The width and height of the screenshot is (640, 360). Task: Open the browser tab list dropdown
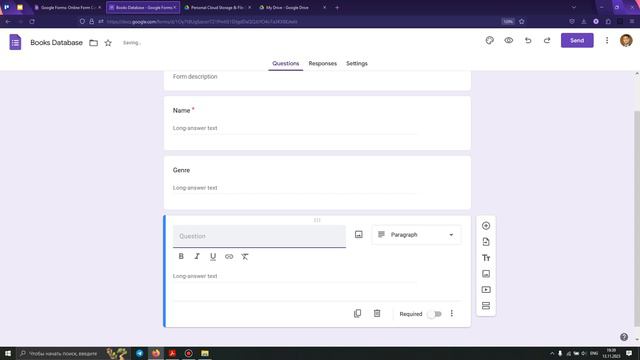coord(573,7)
